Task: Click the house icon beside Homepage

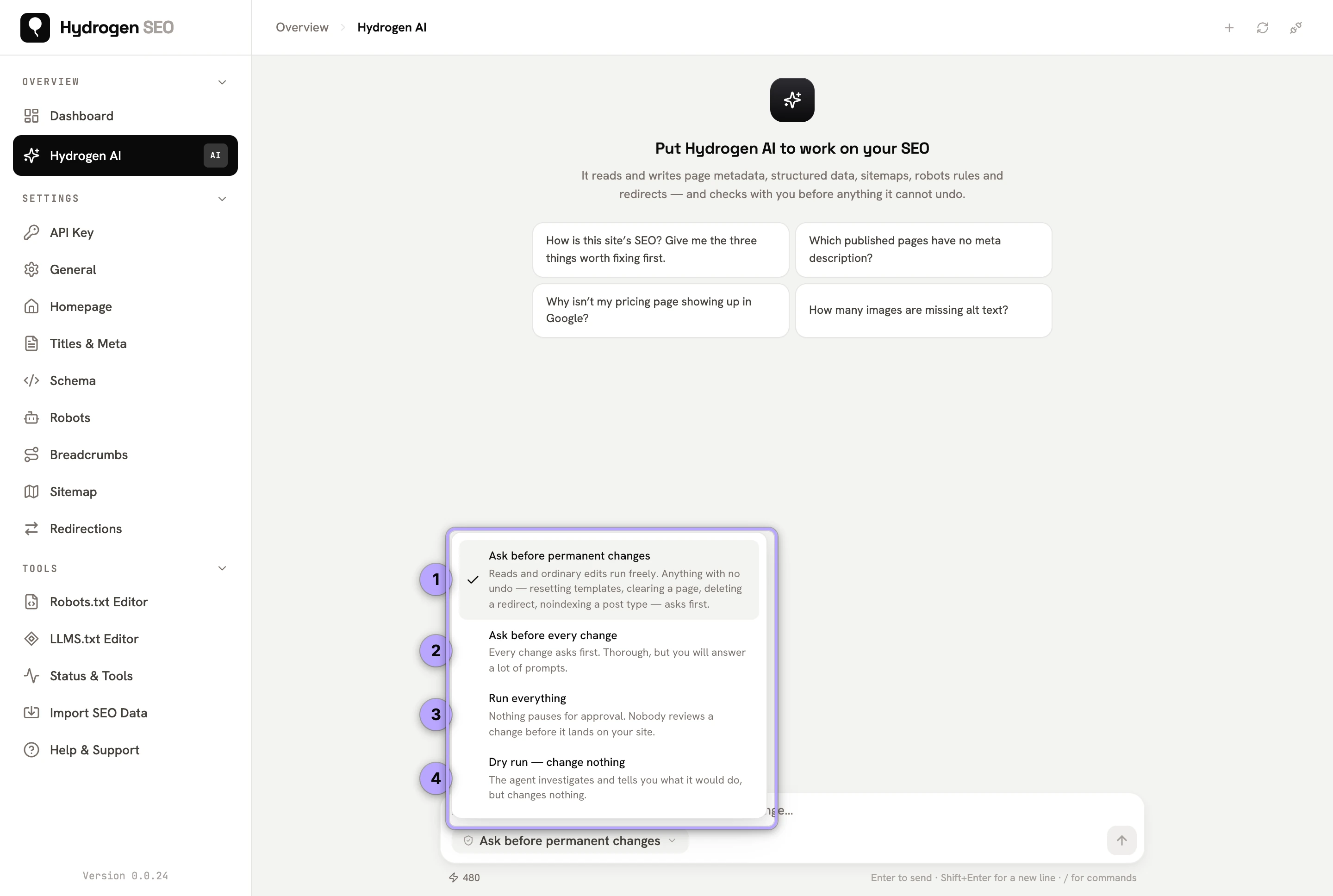Action: tap(31, 307)
